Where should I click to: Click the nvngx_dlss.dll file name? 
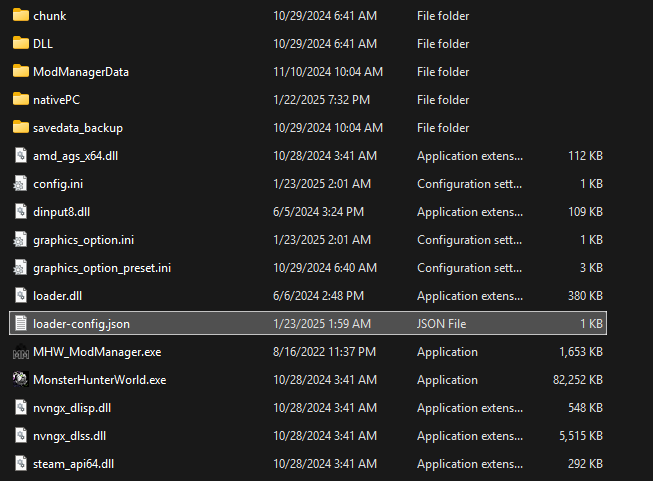click(69, 436)
